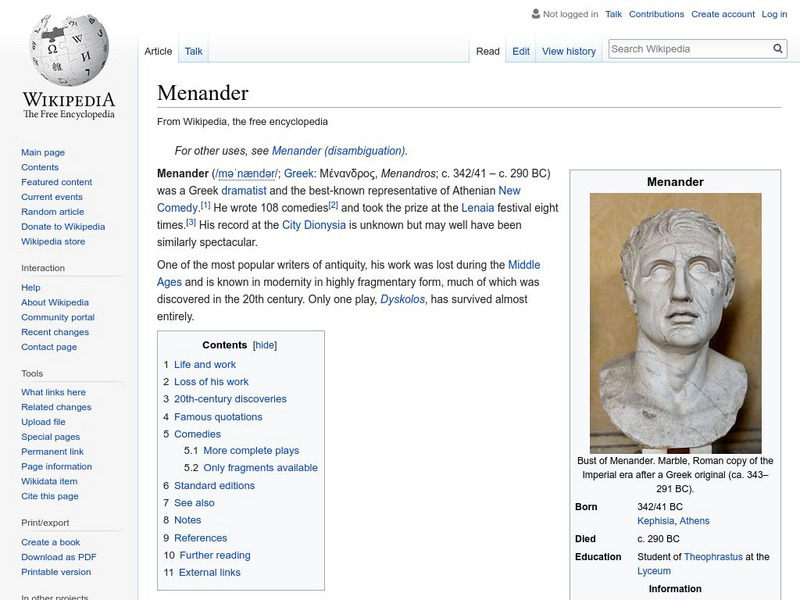The width and height of the screenshot is (800, 600).
Task: Jump to Standard editions section
Action: (214, 486)
